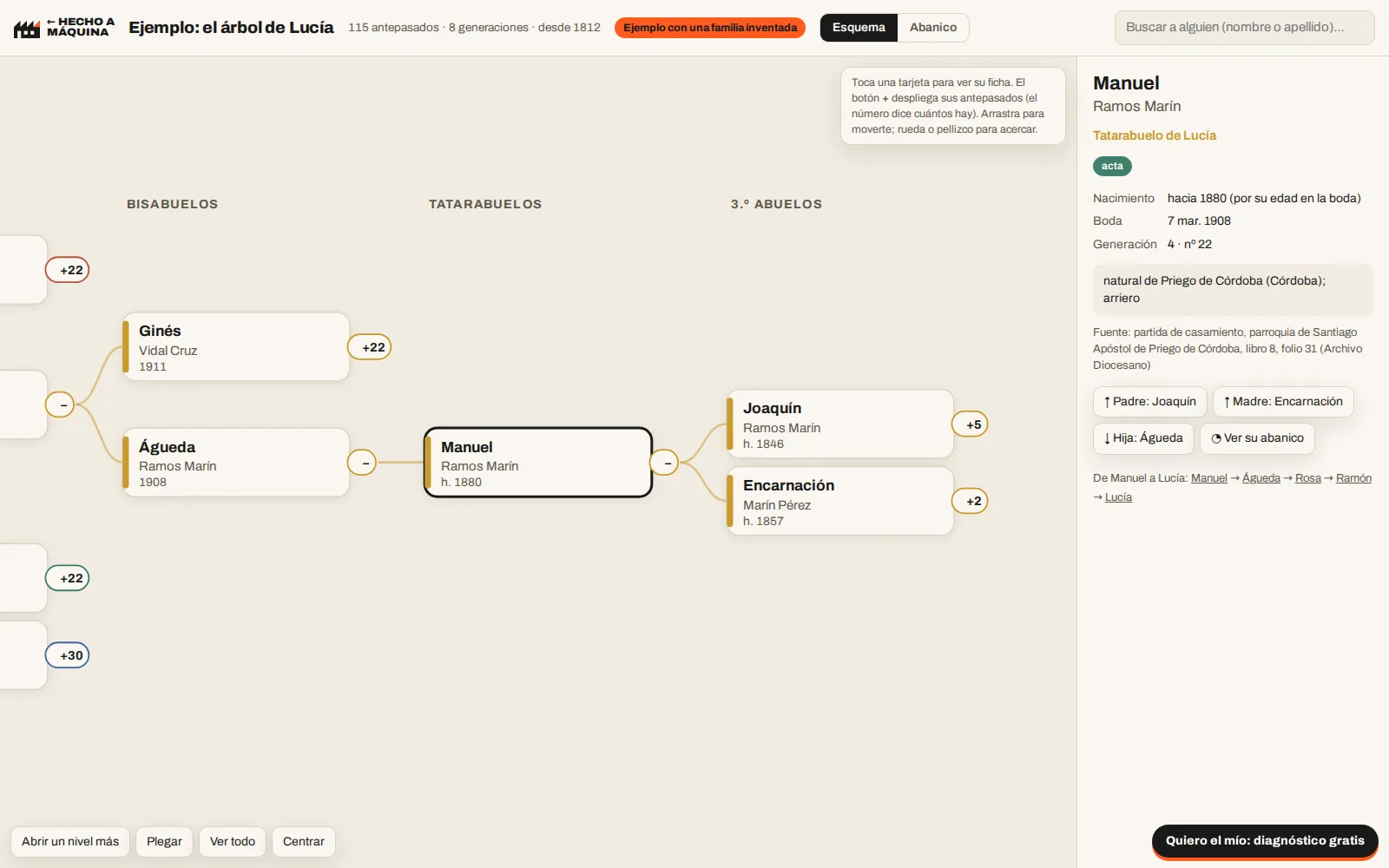
Task: Collapse Manuel Ramos Marín's parents
Action: tap(664, 463)
